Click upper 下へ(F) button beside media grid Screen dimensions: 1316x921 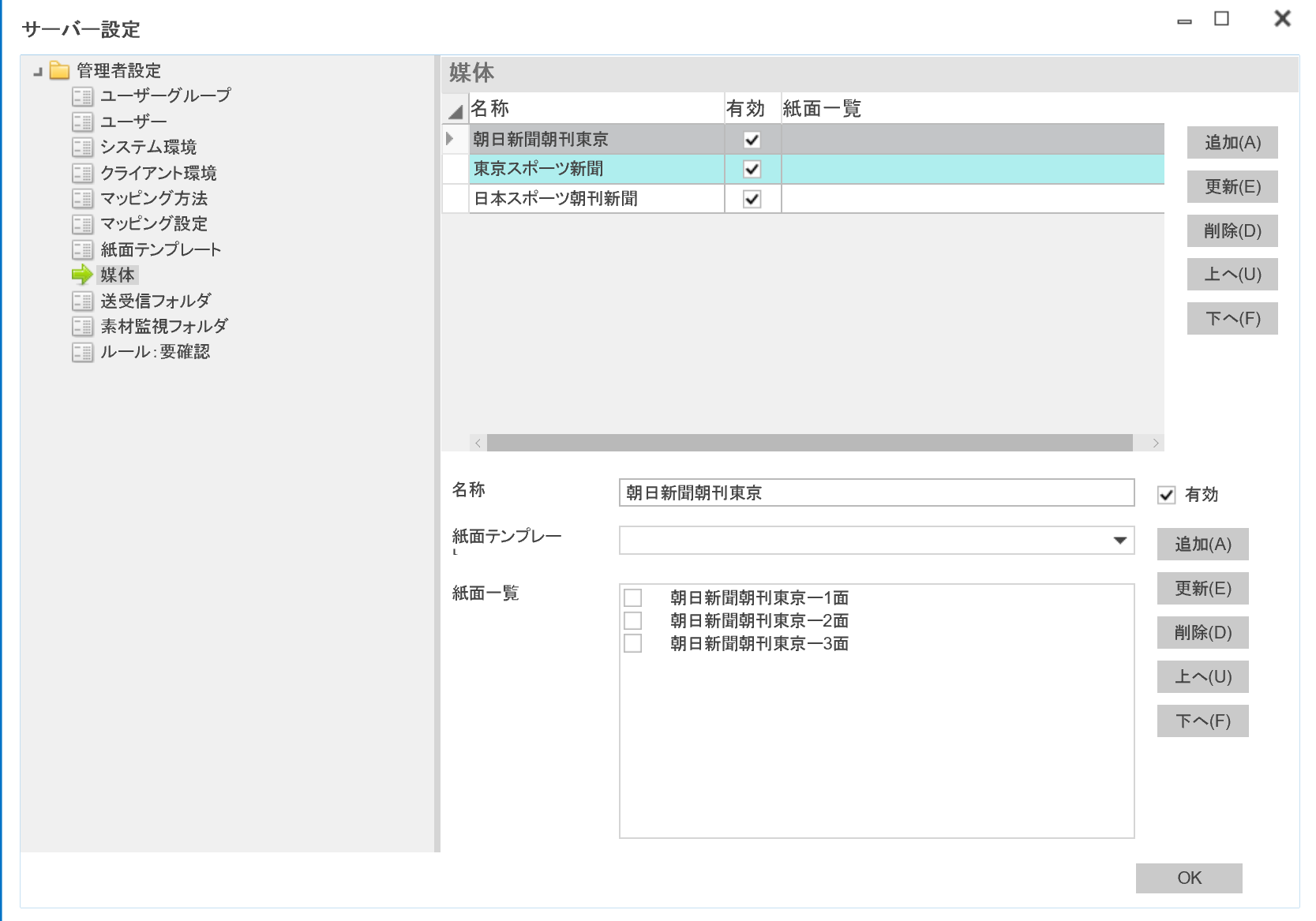[1232, 319]
